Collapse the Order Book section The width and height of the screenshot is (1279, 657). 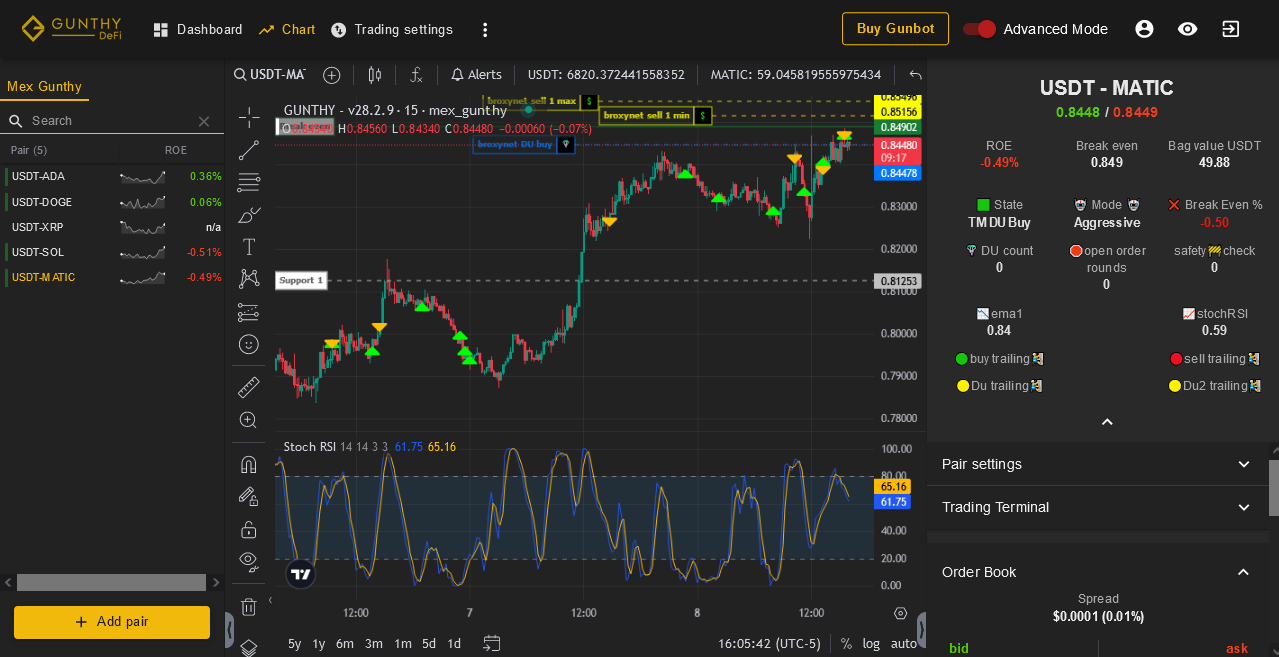pyautogui.click(x=1097, y=572)
